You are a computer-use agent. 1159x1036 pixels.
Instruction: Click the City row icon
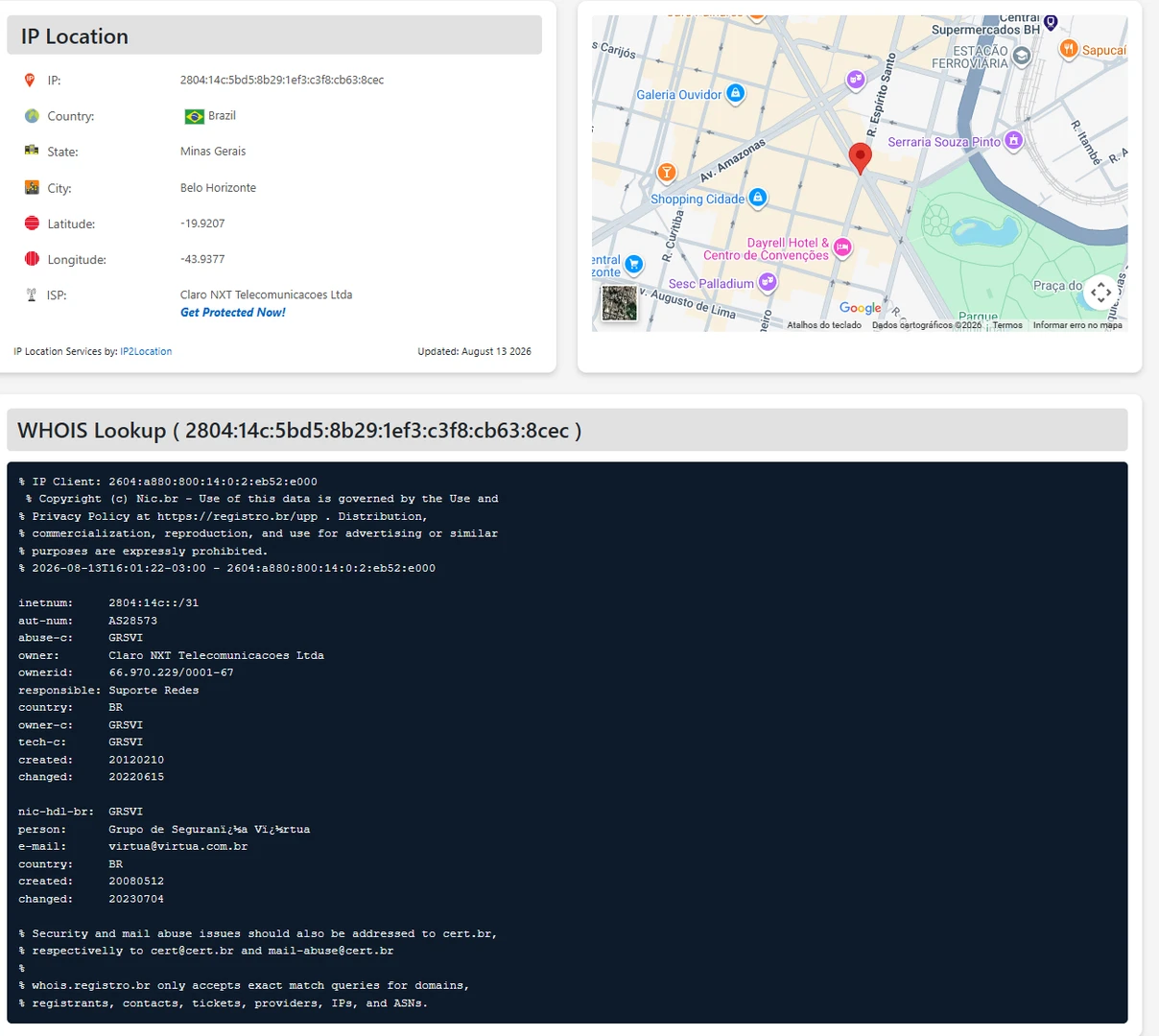click(x=32, y=187)
